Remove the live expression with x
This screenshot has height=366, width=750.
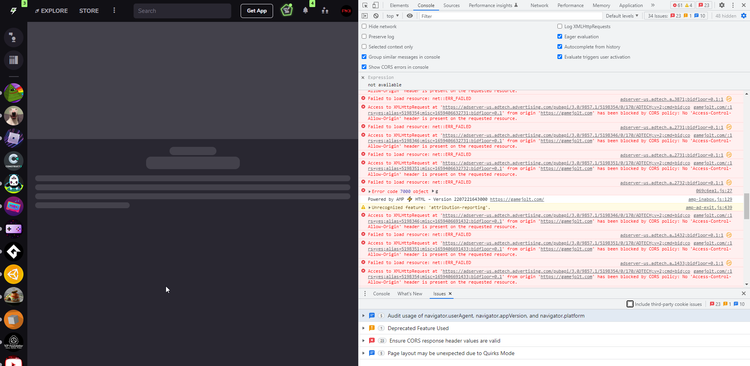coord(363,78)
